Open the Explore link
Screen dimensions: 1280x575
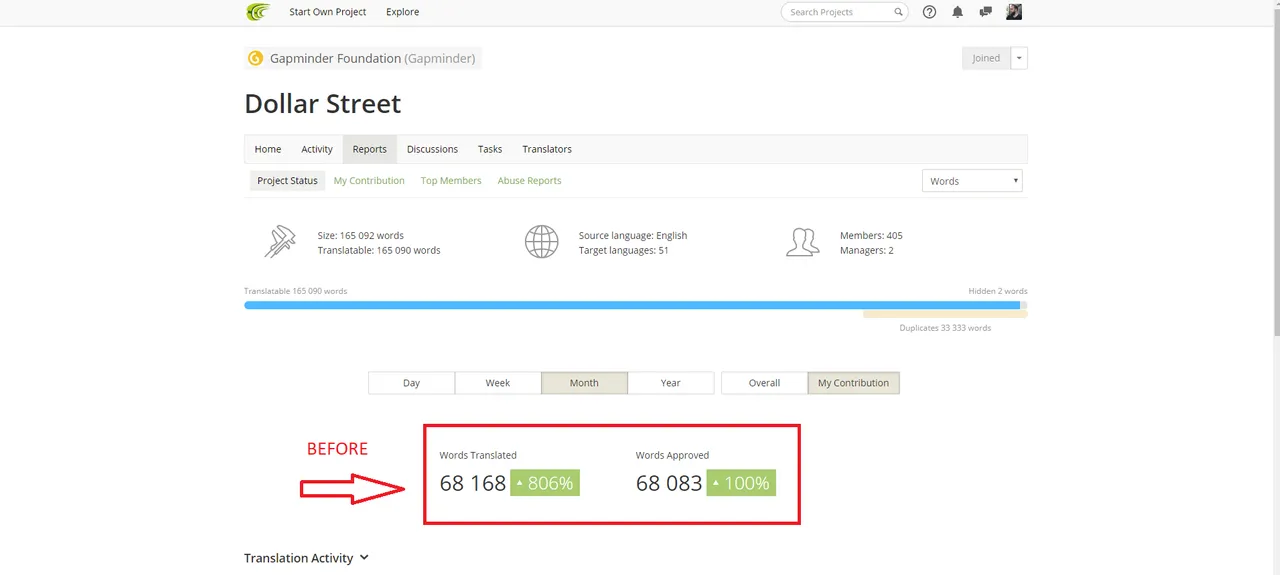(403, 12)
